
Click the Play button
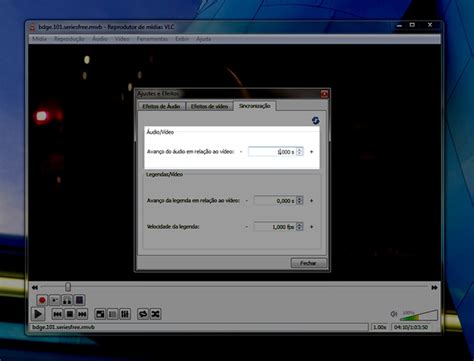(x=38, y=314)
